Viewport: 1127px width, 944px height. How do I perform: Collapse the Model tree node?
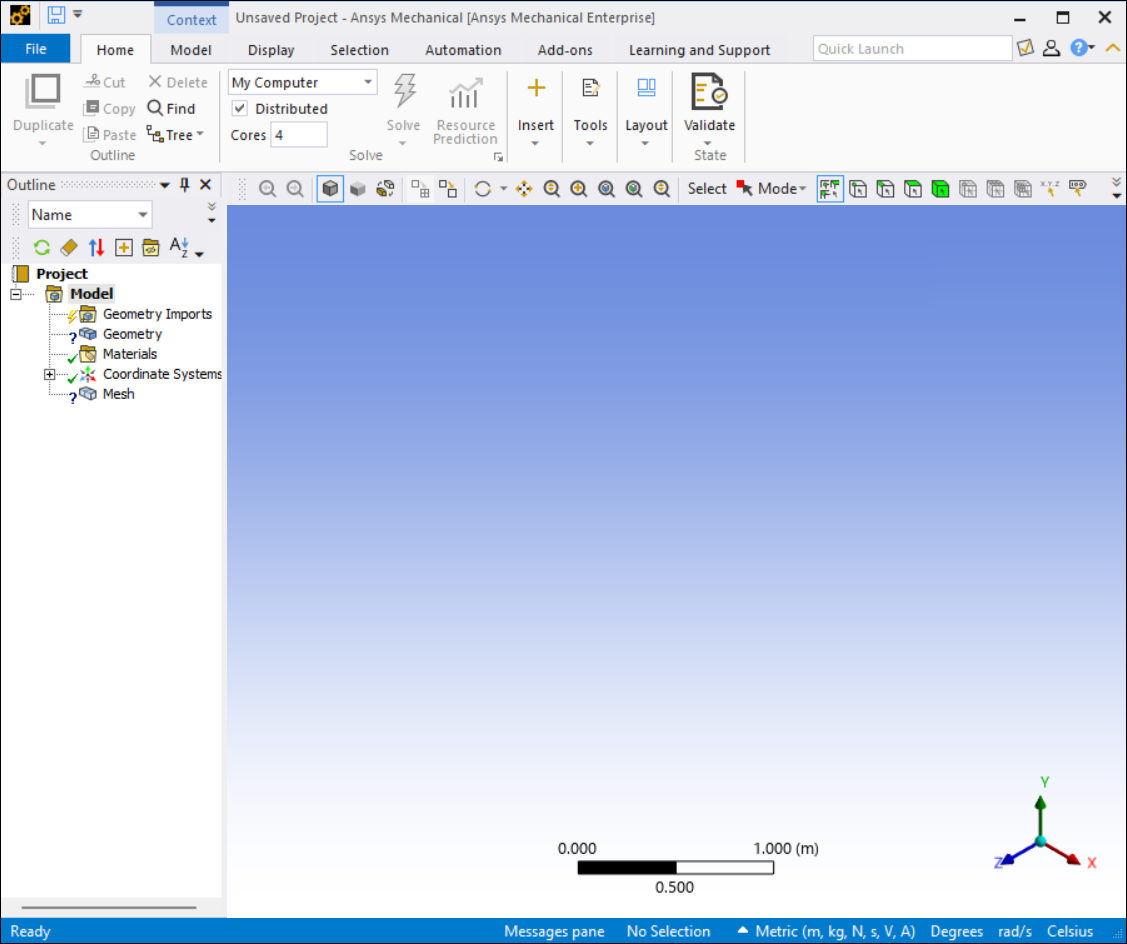(16, 294)
